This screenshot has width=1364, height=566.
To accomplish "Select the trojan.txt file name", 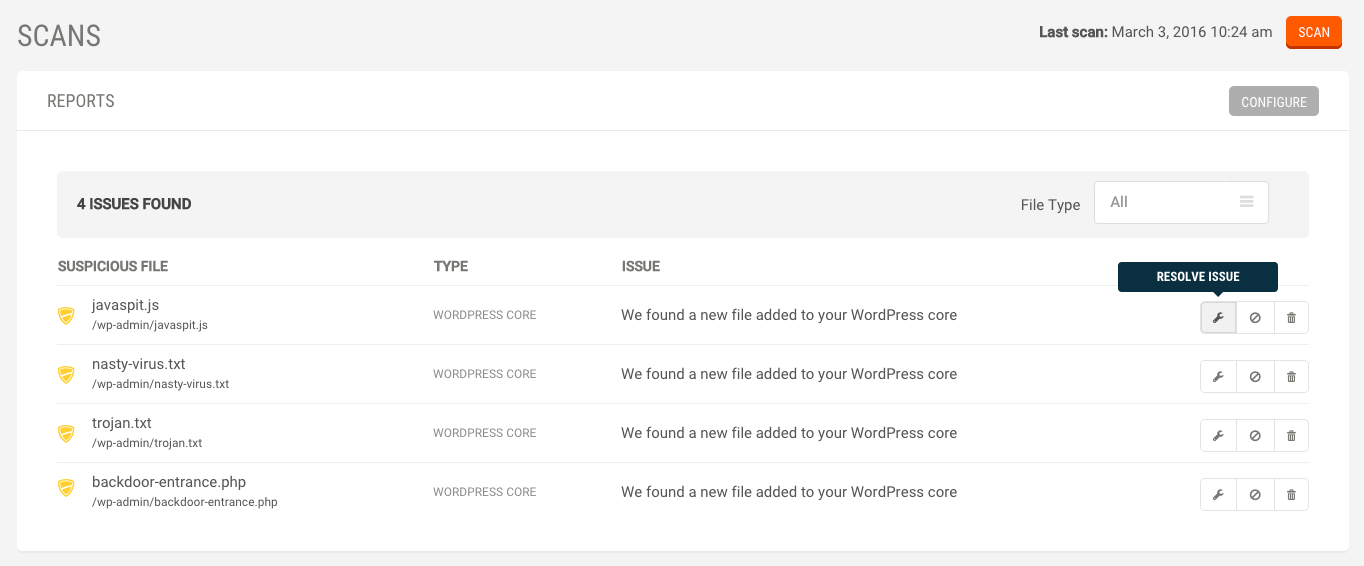I will (x=122, y=423).
